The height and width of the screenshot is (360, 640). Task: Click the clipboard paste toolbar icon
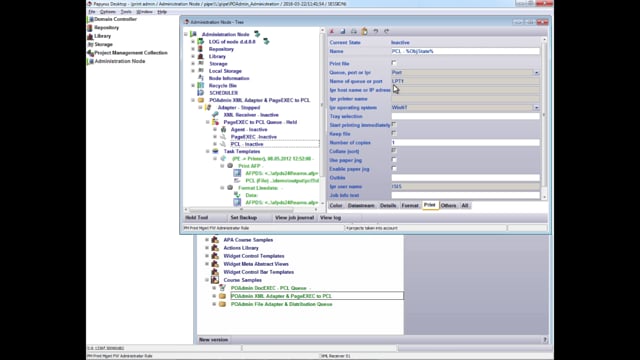[364, 31]
